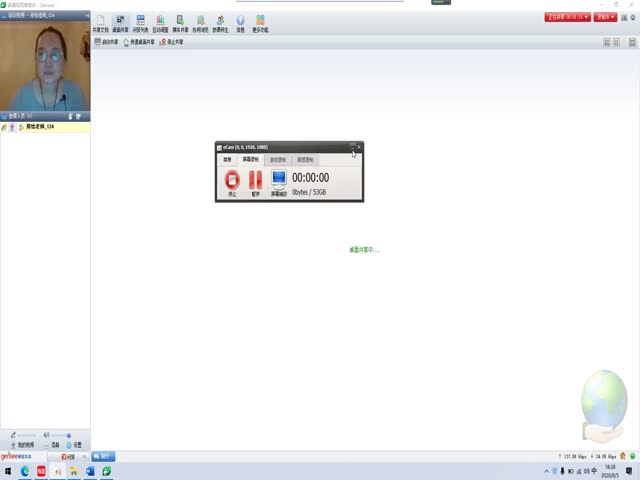Switch to the 游戏录制 tab in oCam

[x=277, y=159]
